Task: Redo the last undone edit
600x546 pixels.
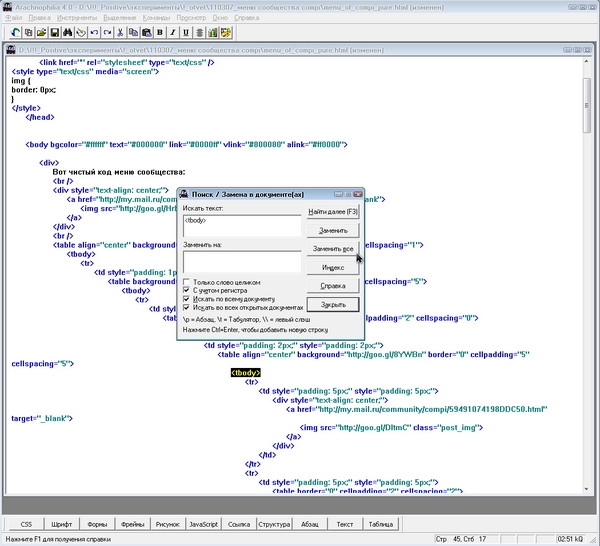Action: [107, 33]
